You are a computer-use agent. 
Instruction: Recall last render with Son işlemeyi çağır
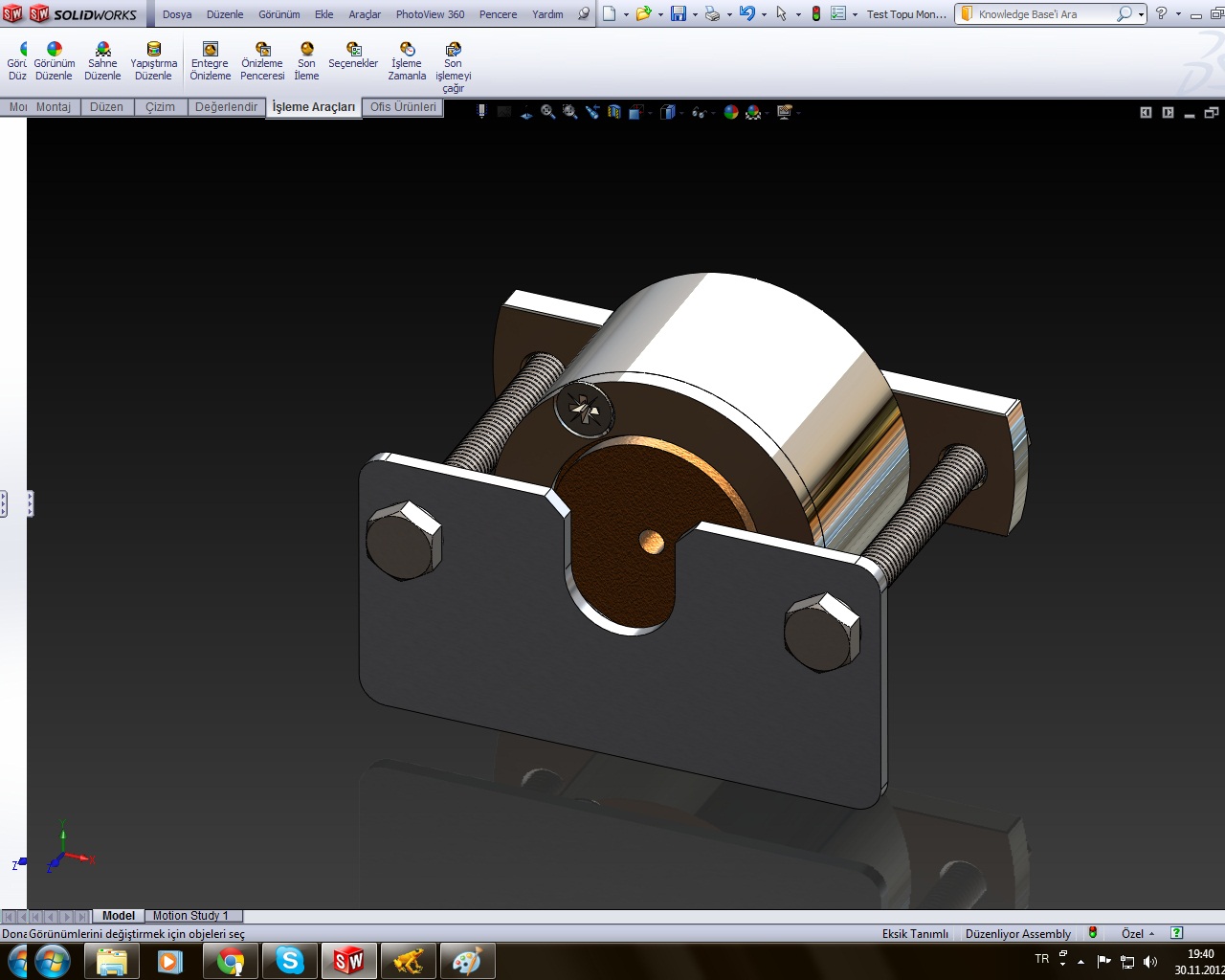coord(453,67)
